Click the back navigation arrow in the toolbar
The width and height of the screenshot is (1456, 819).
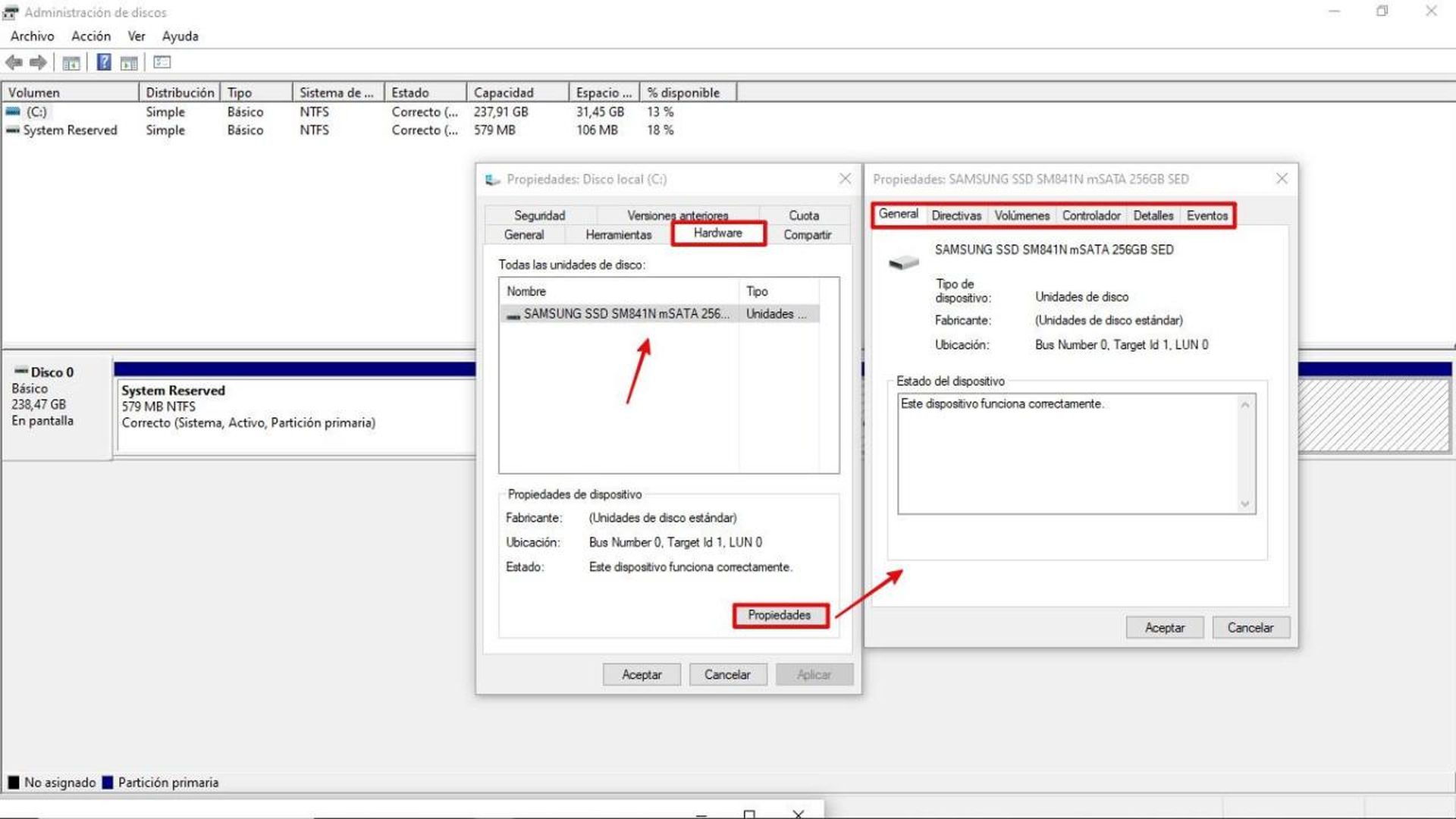tap(13, 62)
